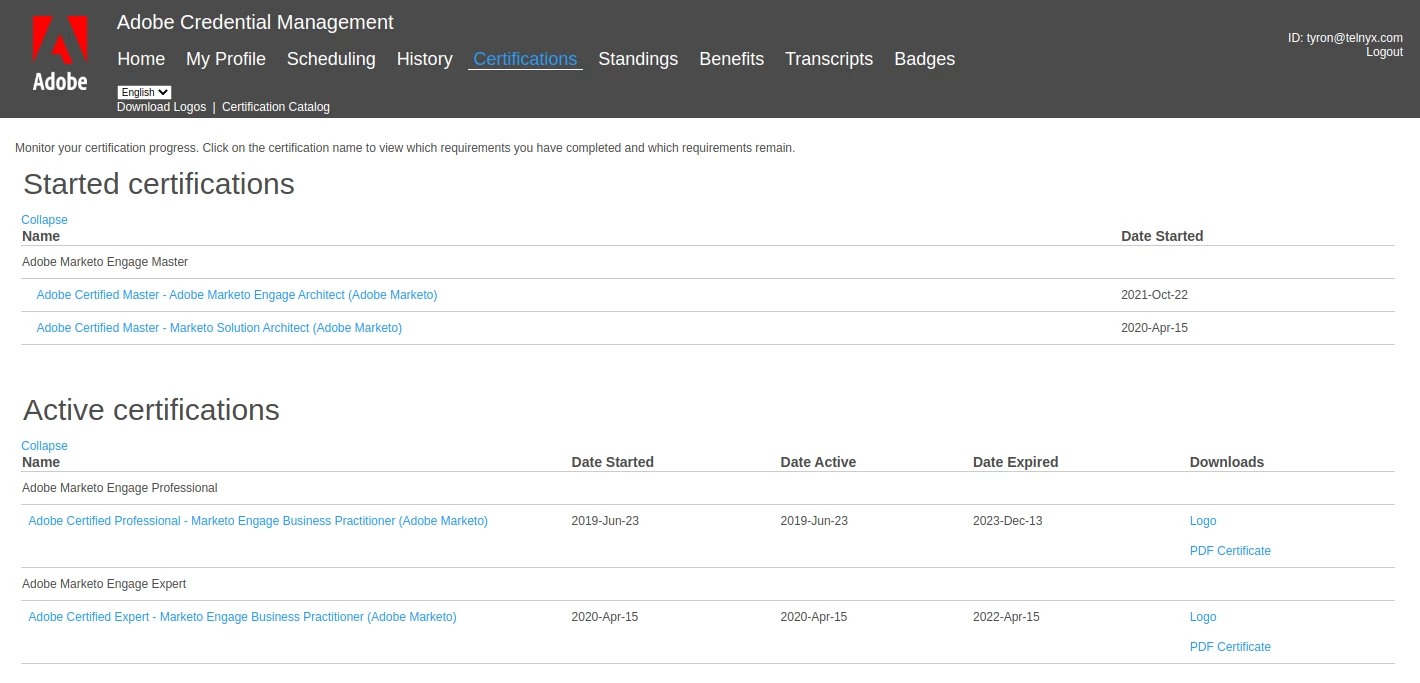Open Adobe Marketo Engage Architect master certification
Viewport: 1420px width, 683px height.
[237, 295]
